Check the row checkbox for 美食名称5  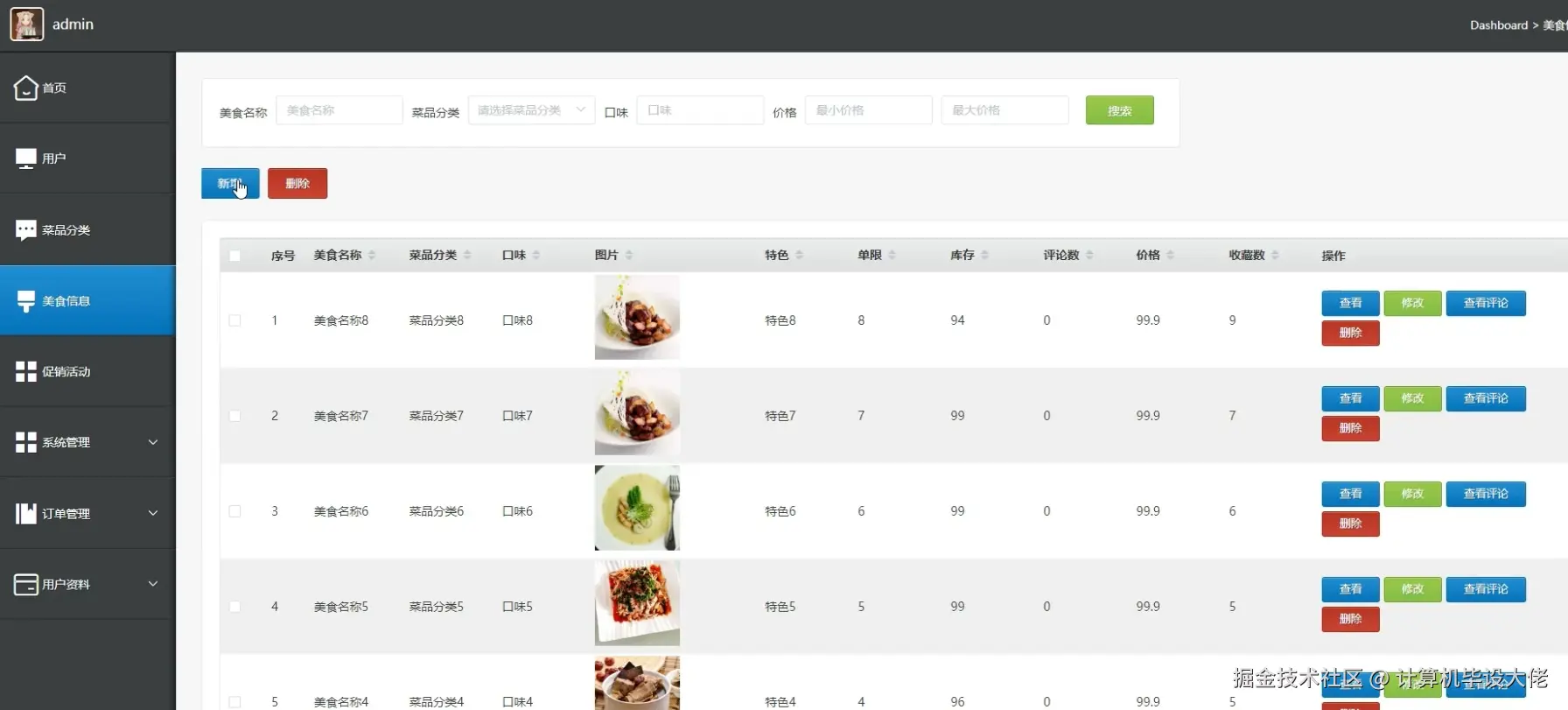[x=234, y=607]
